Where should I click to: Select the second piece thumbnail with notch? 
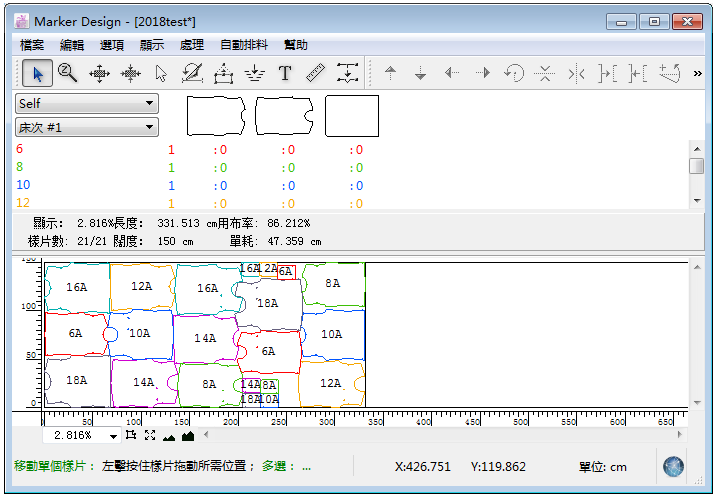pos(284,116)
